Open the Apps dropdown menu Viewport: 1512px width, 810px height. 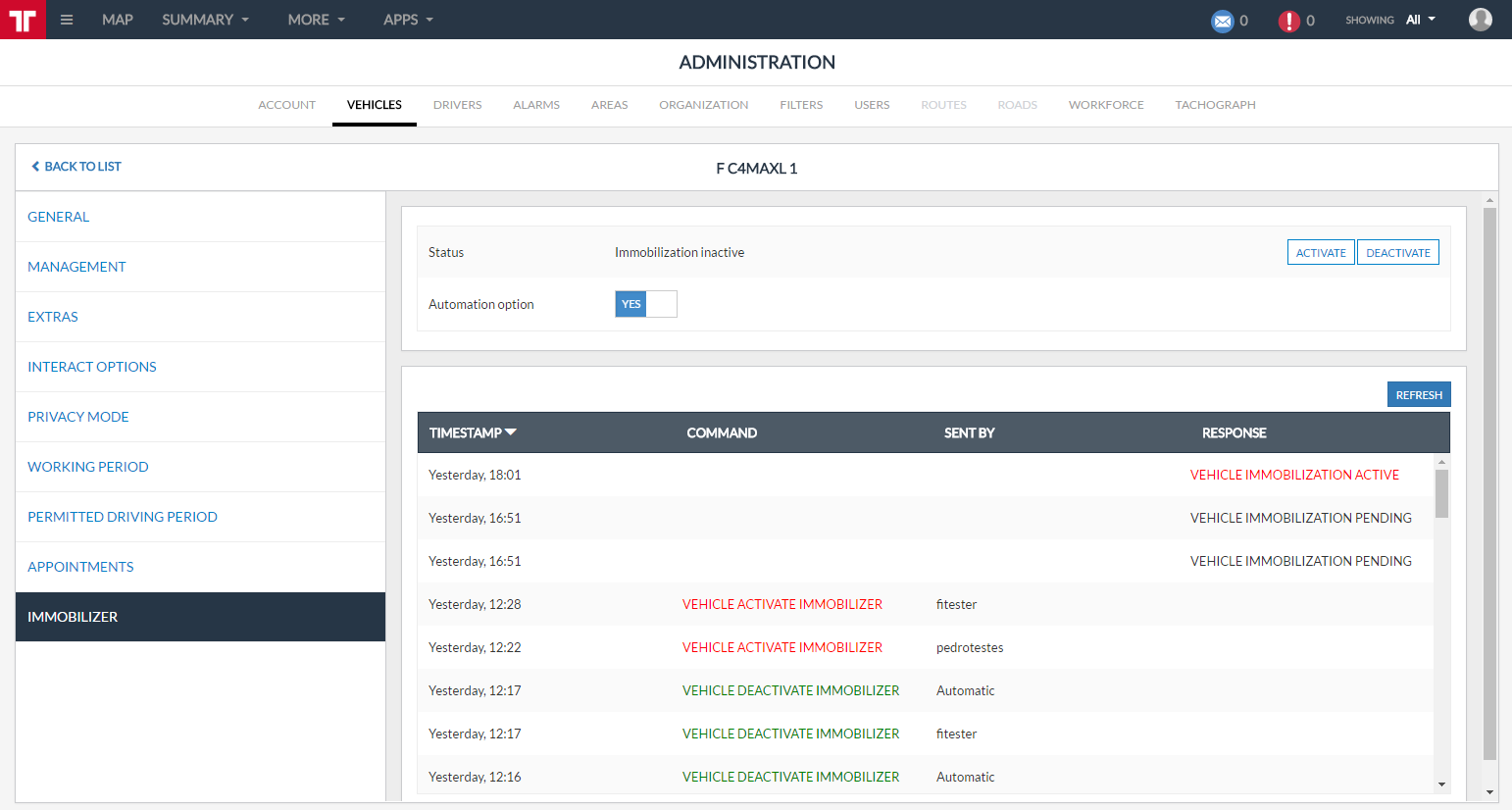tap(408, 20)
